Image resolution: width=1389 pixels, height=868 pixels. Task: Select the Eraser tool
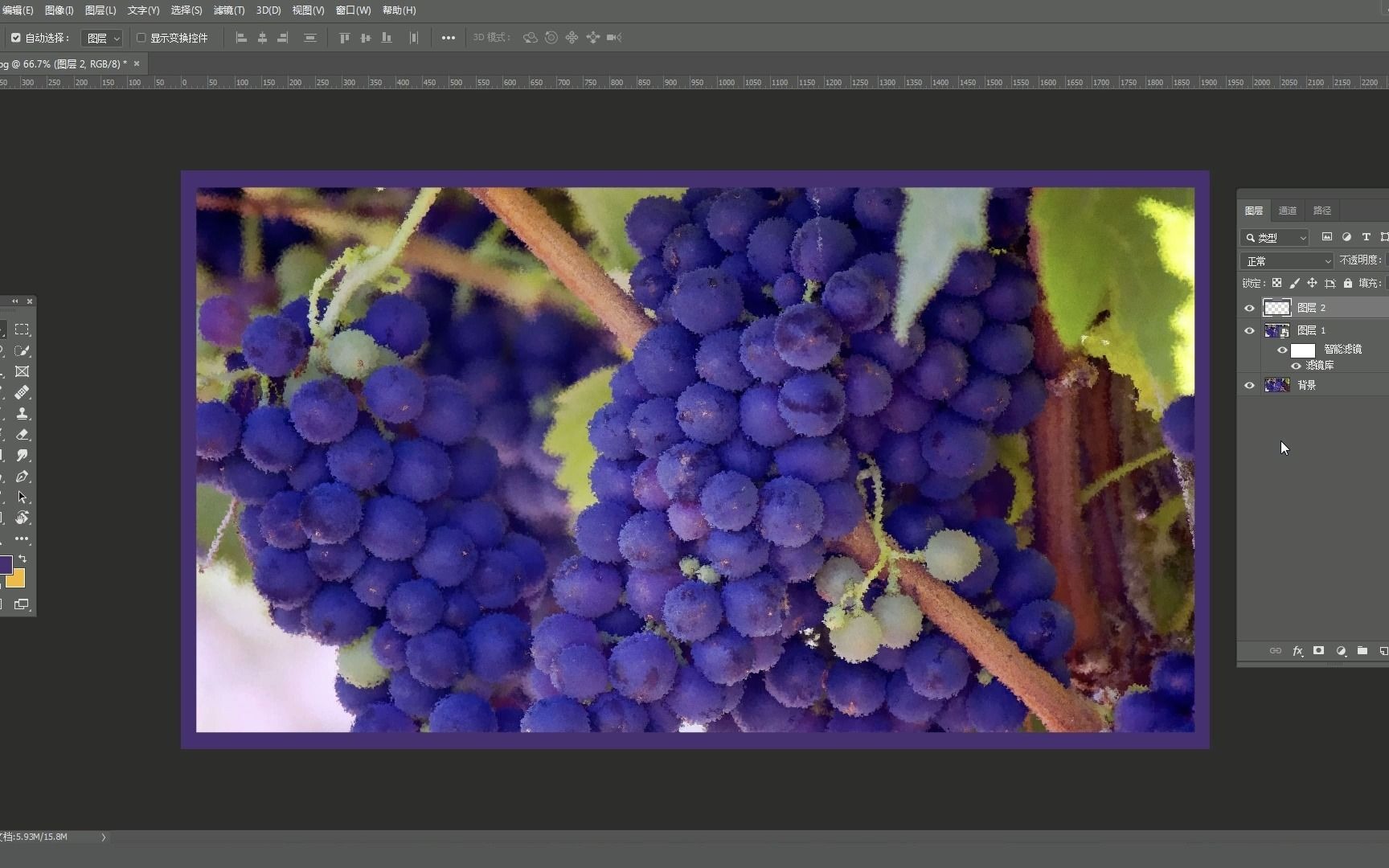pyautogui.click(x=22, y=434)
